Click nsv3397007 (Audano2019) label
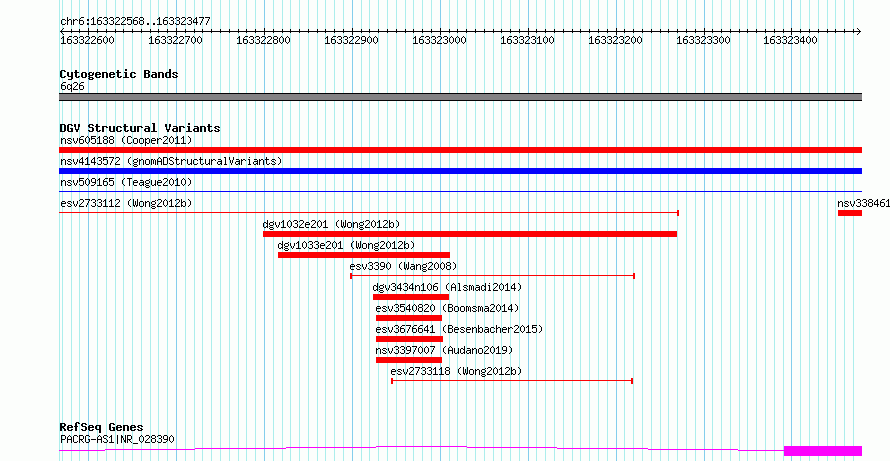Viewport: 890px width, 461px height. pos(444,350)
